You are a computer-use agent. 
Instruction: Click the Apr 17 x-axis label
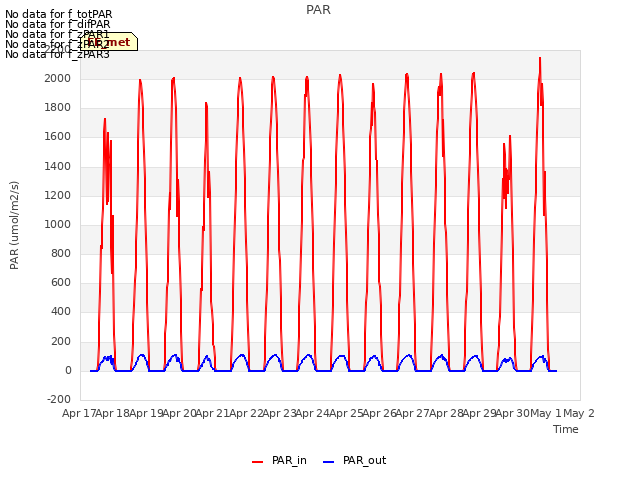point(79,413)
